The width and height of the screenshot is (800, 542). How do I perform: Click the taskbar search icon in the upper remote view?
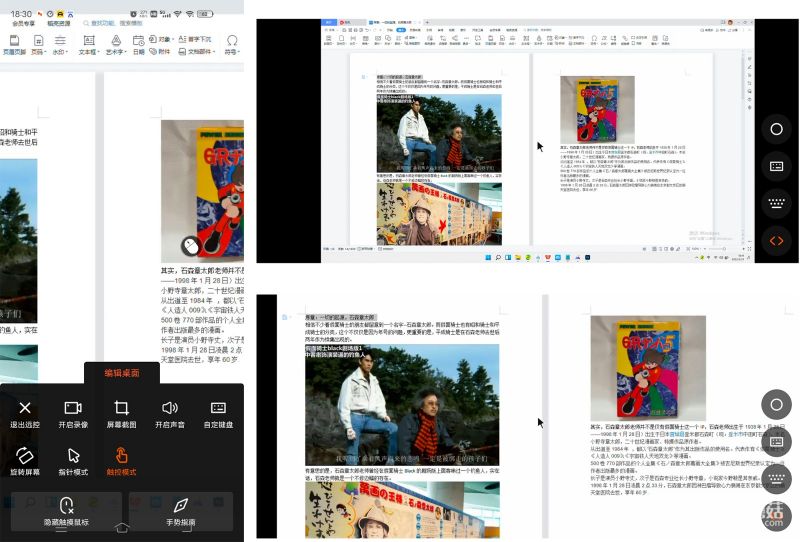(x=498, y=258)
